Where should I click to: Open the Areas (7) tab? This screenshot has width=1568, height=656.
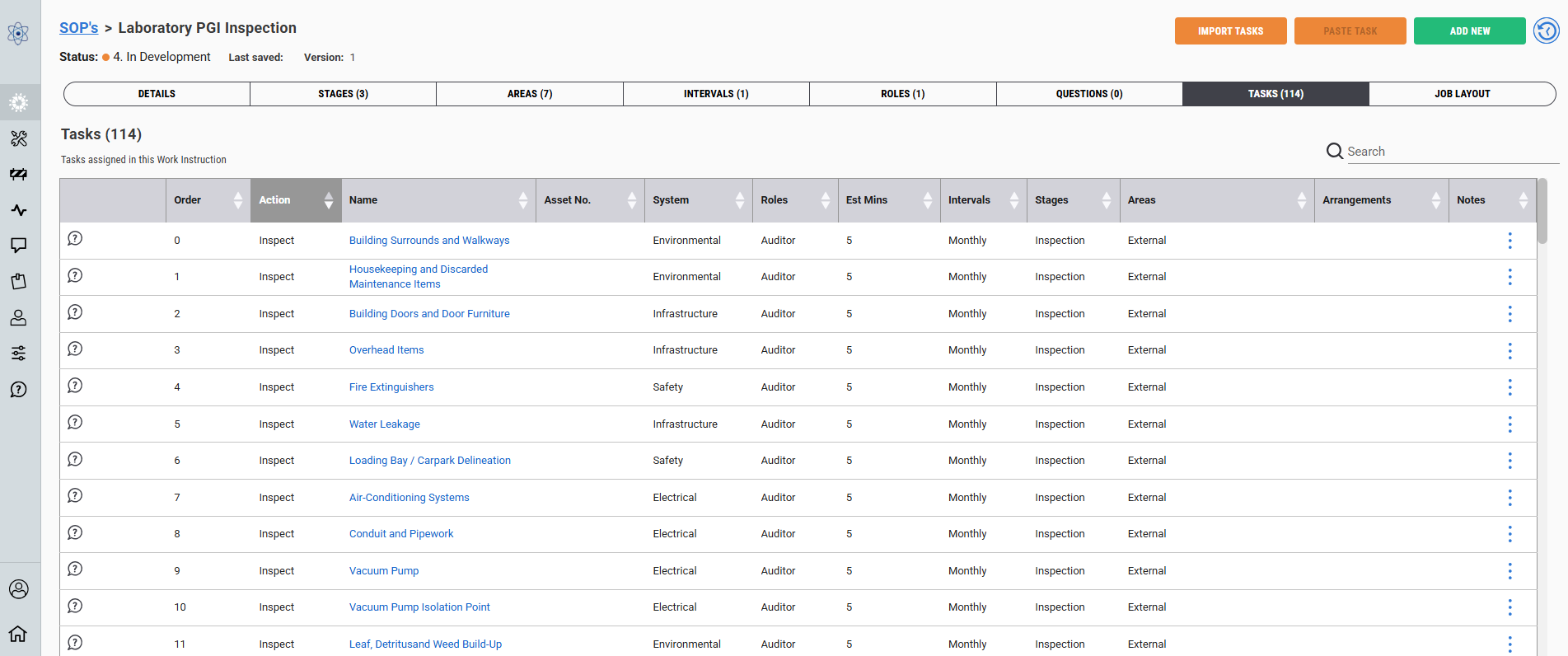[x=529, y=94]
